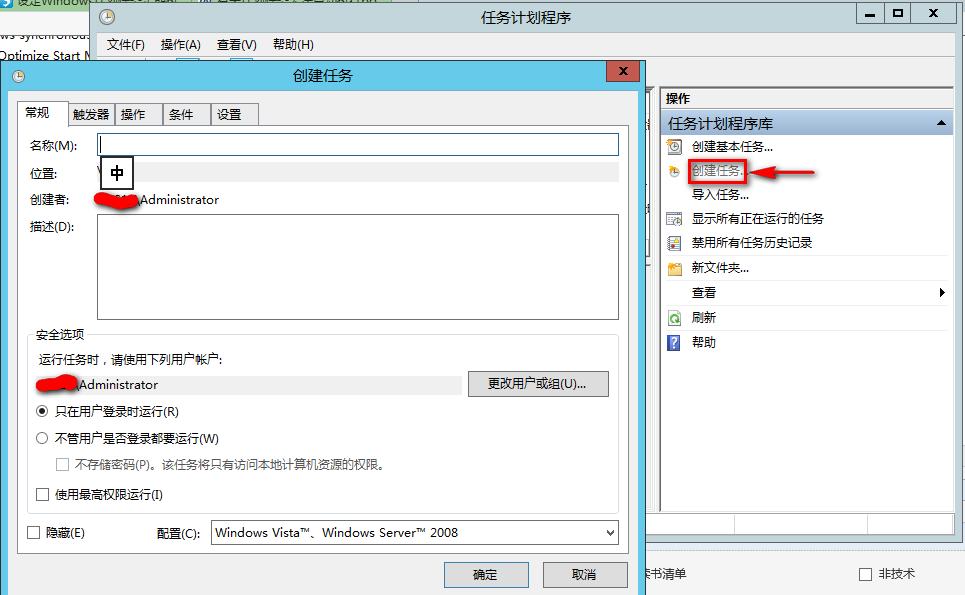Open the 操作(A) menu
The width and height of the screenshot is (965, 595).
click(x=180, y=44)
